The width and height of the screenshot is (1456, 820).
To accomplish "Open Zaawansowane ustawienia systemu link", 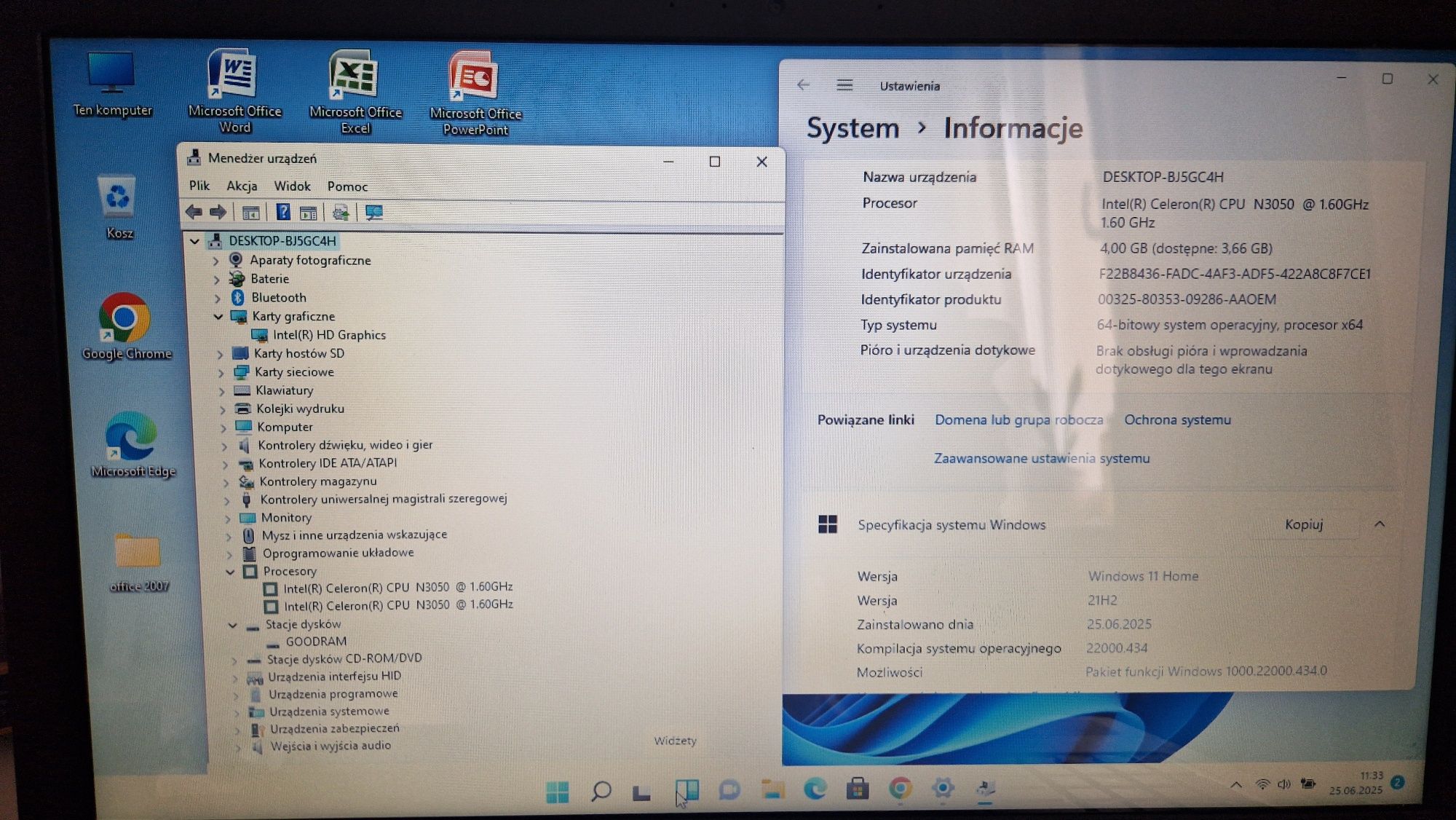I will (x=1042, y=458).
